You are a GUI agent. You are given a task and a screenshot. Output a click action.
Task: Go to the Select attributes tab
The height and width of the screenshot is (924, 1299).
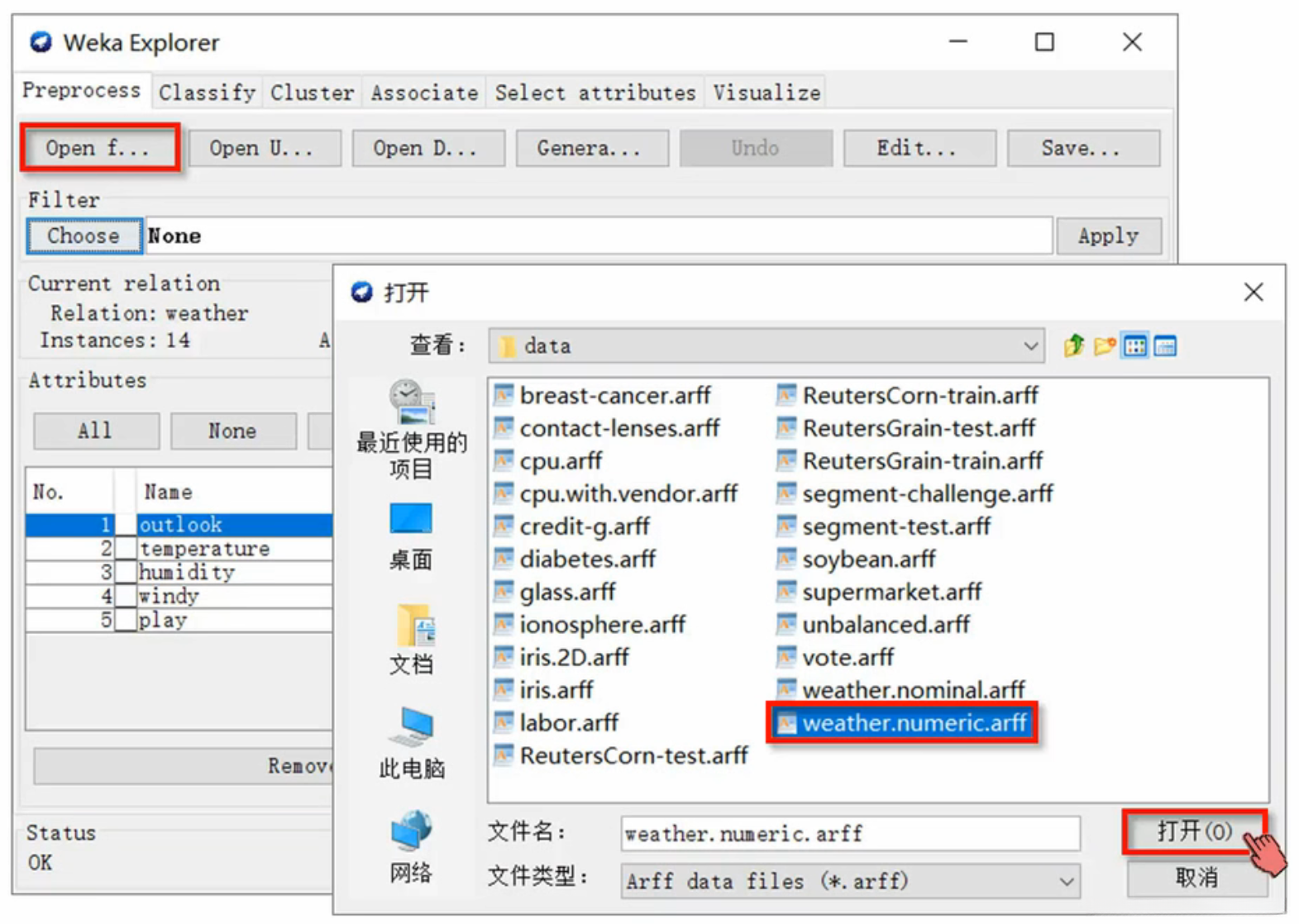coord(595,93)
